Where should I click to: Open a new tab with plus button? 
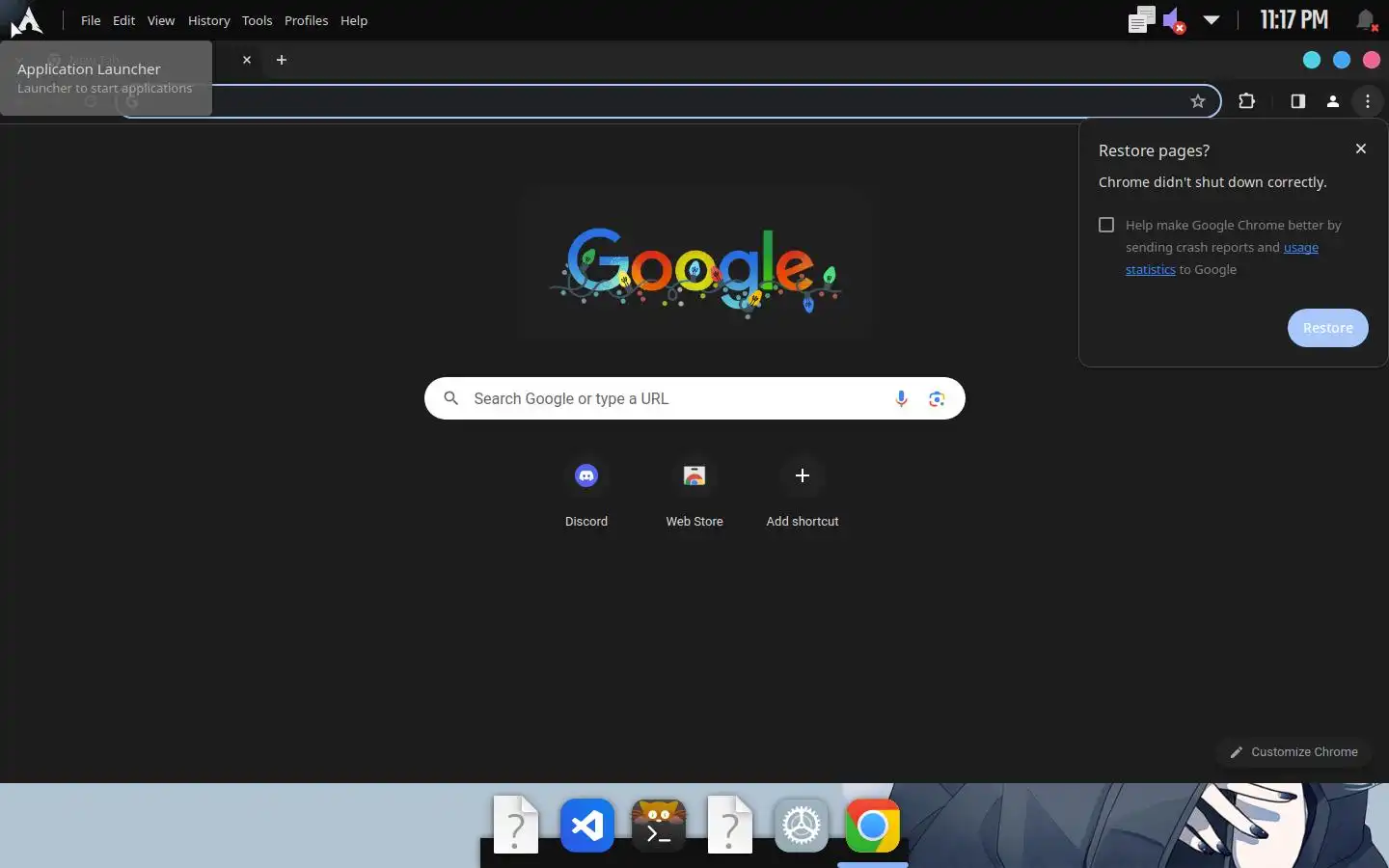point(282,60)
